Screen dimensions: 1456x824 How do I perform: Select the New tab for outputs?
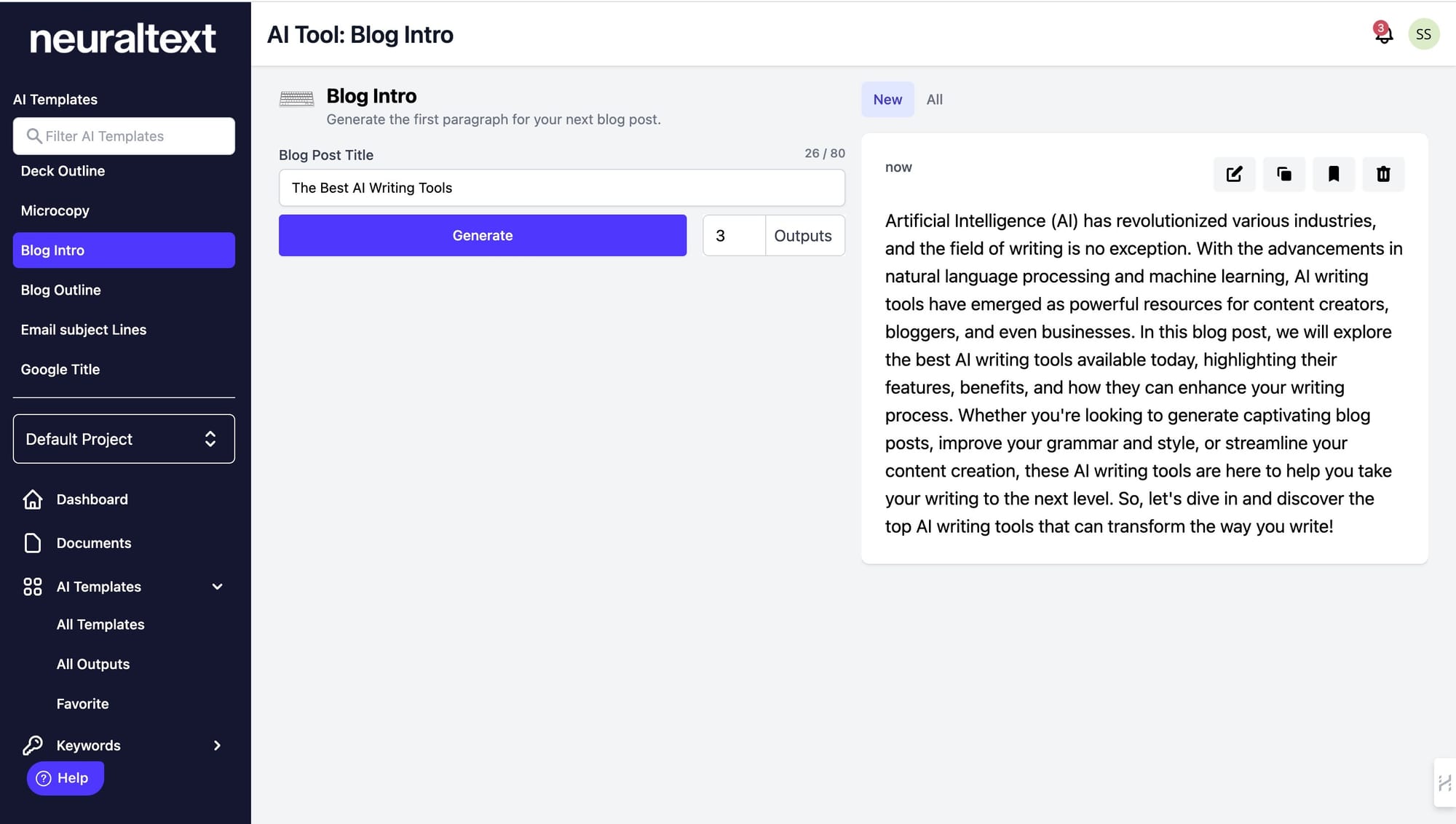click(887, 98)
